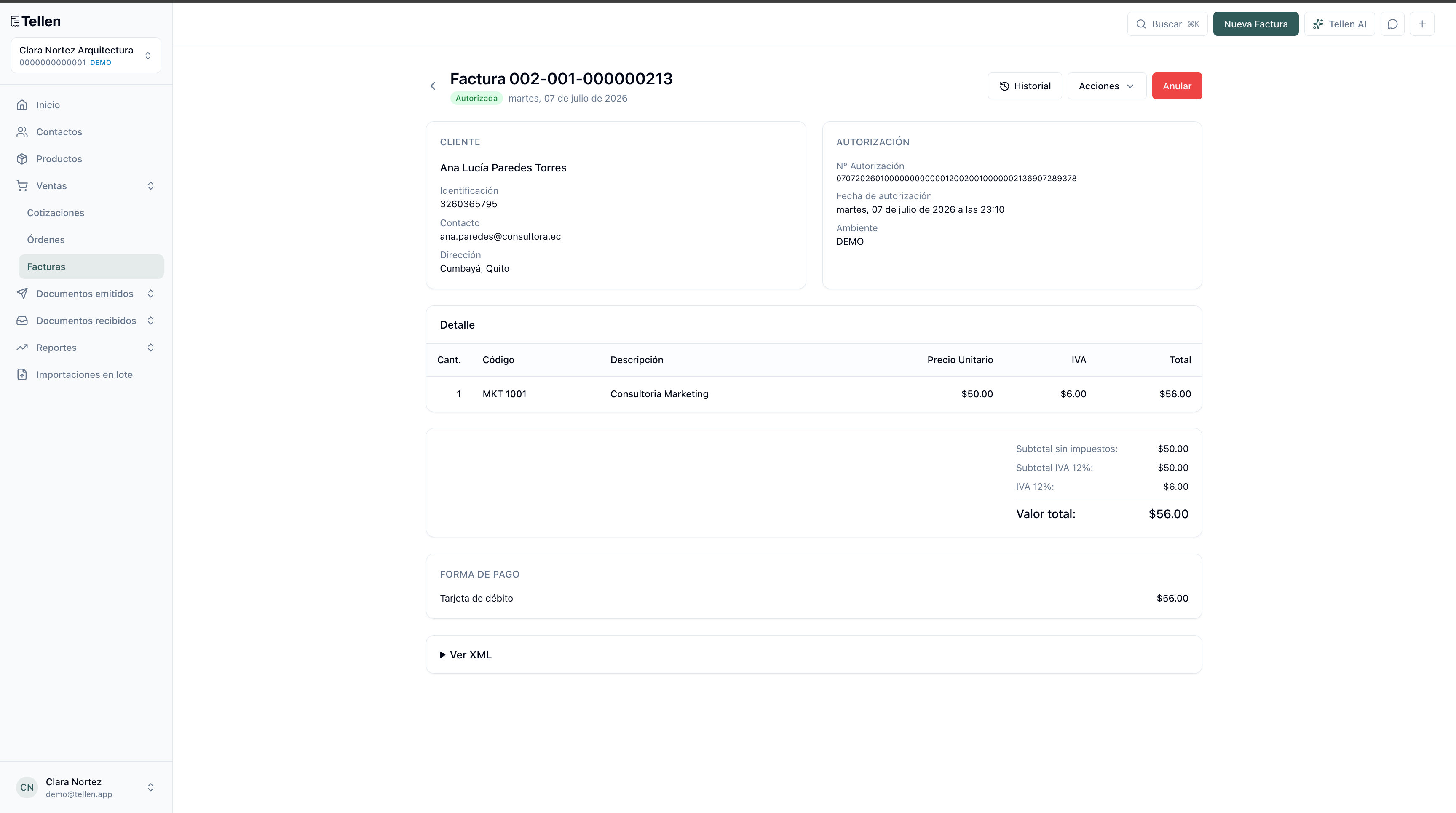Screen dimensions: 1456x813
Task: Click the Descripción column header
Action: pyautogui.click(x=637, y=360)
